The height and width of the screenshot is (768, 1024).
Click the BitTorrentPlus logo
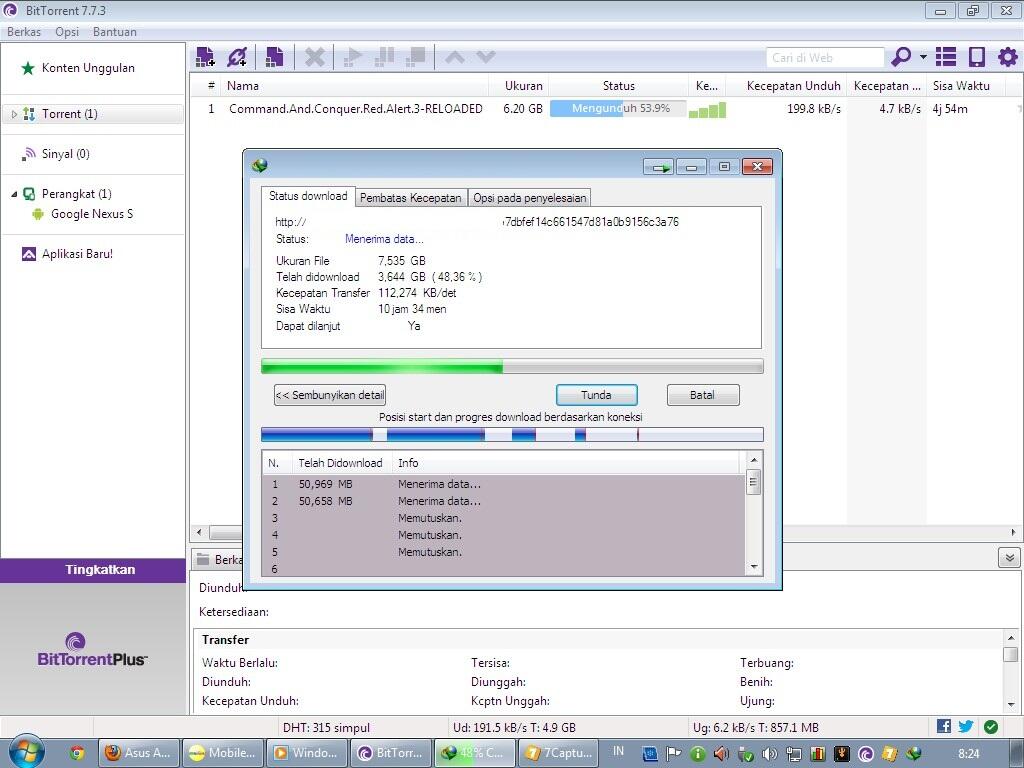click(92, 650)
